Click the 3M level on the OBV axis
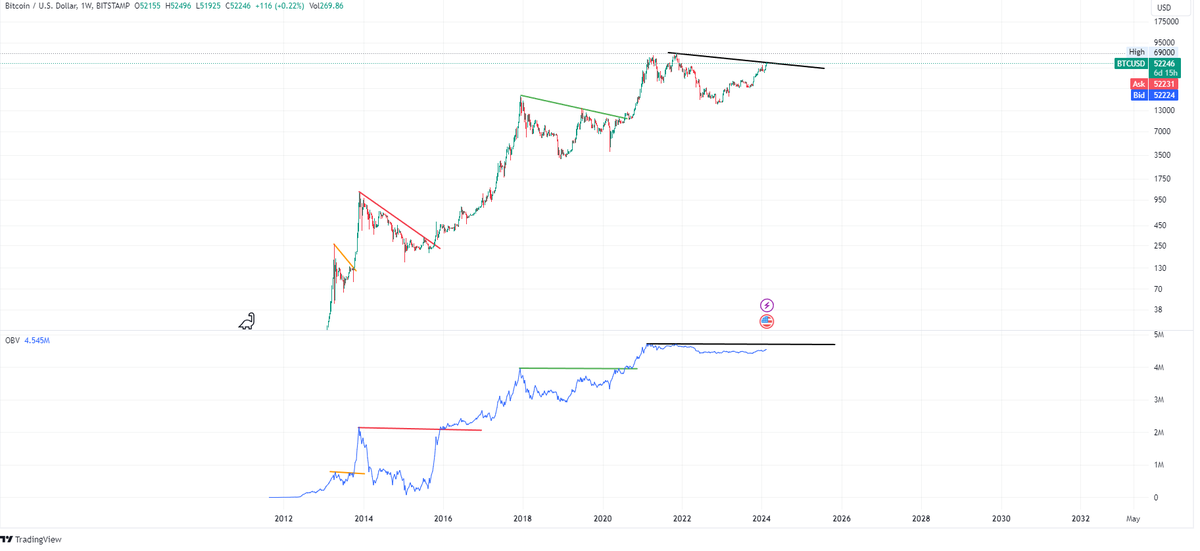 [1159, 400]
